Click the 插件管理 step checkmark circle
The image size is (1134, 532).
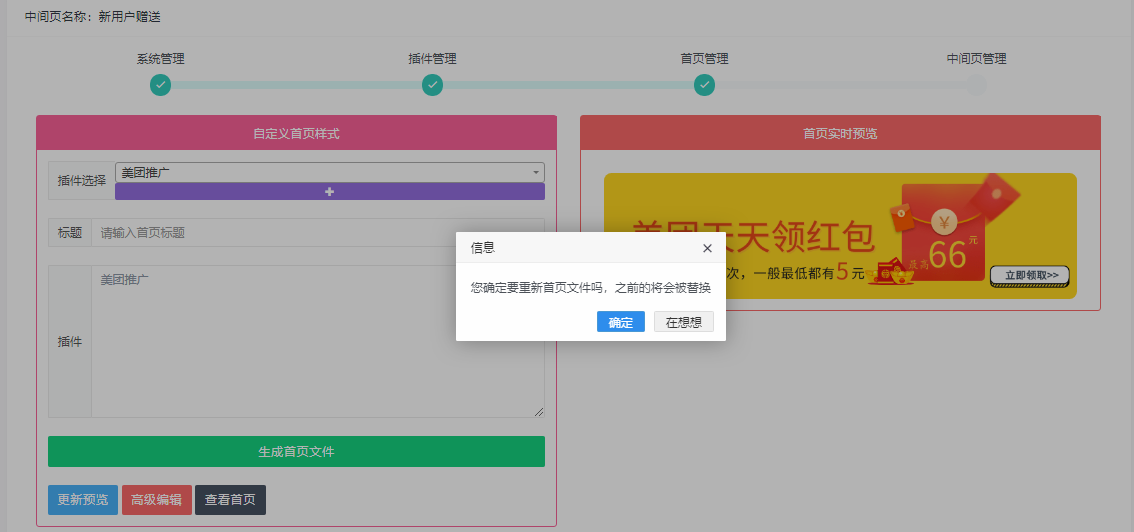[432, 85]
